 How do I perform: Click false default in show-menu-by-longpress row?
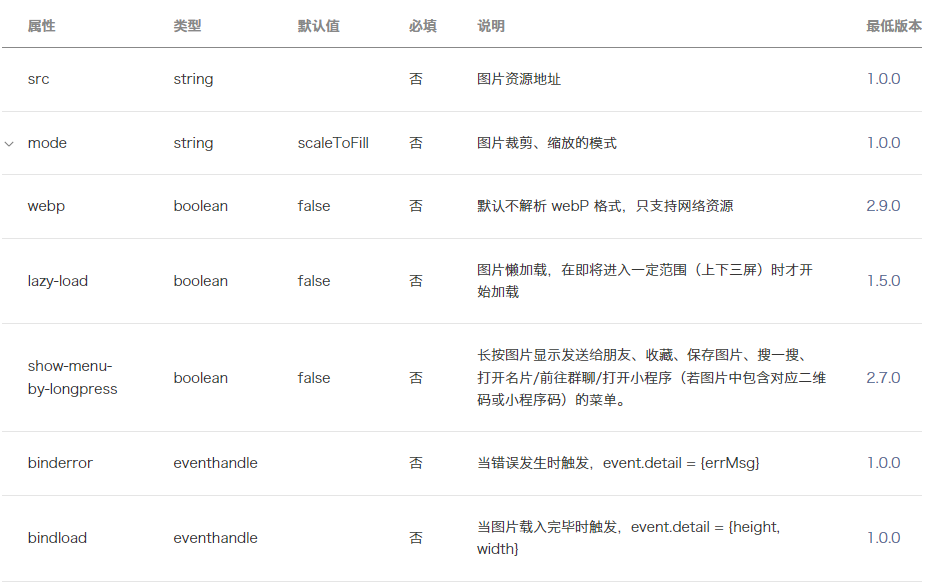pyautogui.click(x=314, y=378)
